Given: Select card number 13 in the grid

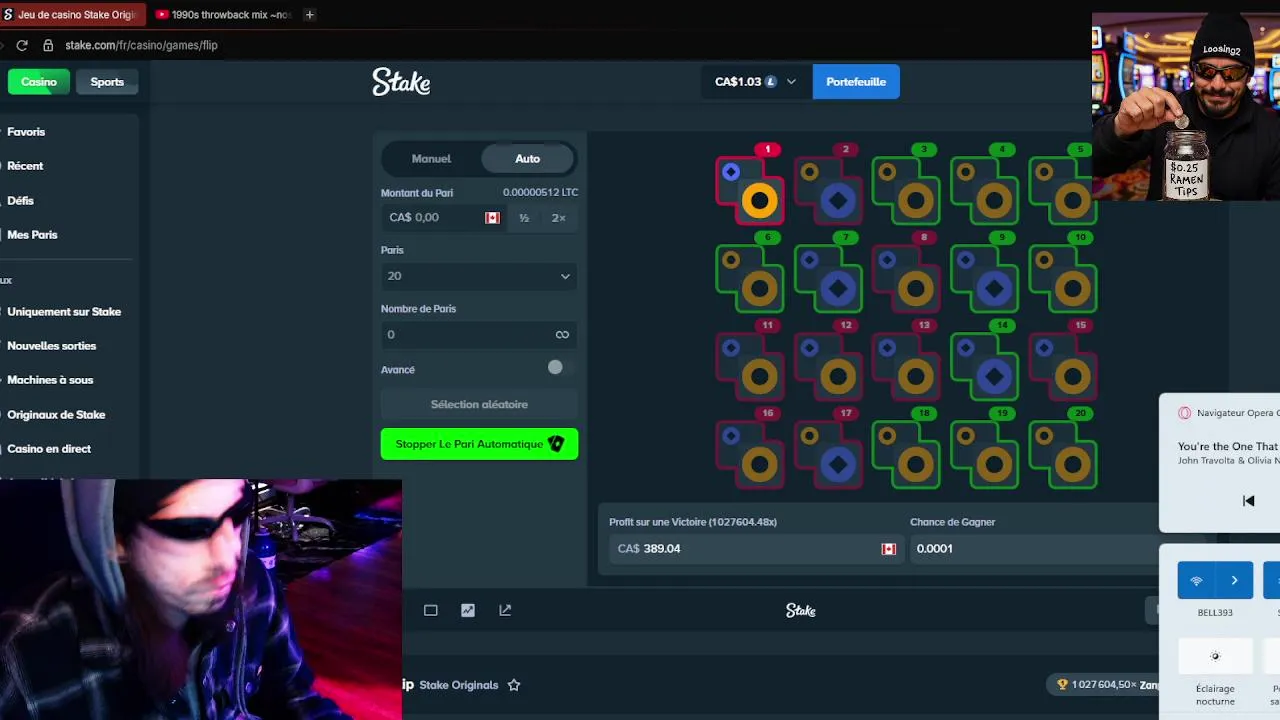Looking at the screenshot, I should pyautogui.click(x=906, y=366).
